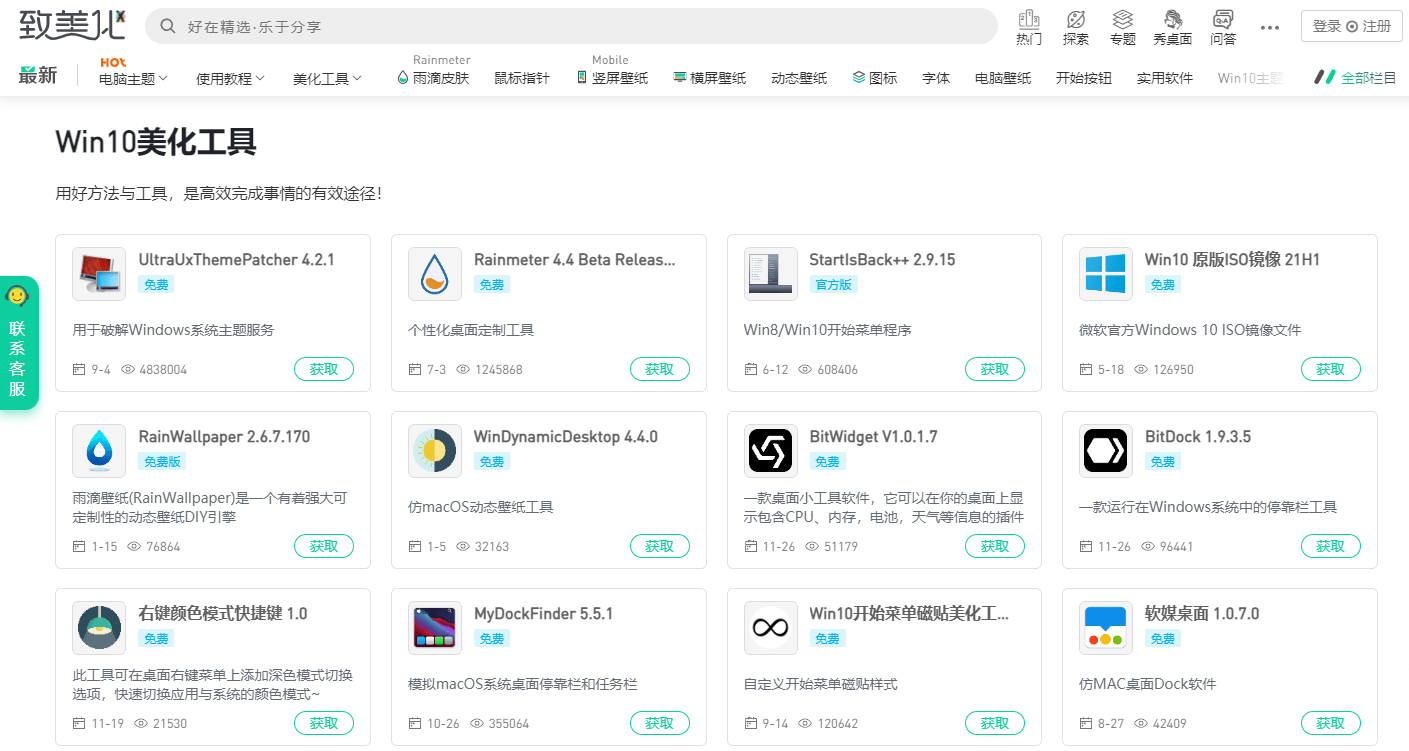
Task: Click 获取 for 软媒桌面 1.0.7.0
Action: tap(1330, 722)
